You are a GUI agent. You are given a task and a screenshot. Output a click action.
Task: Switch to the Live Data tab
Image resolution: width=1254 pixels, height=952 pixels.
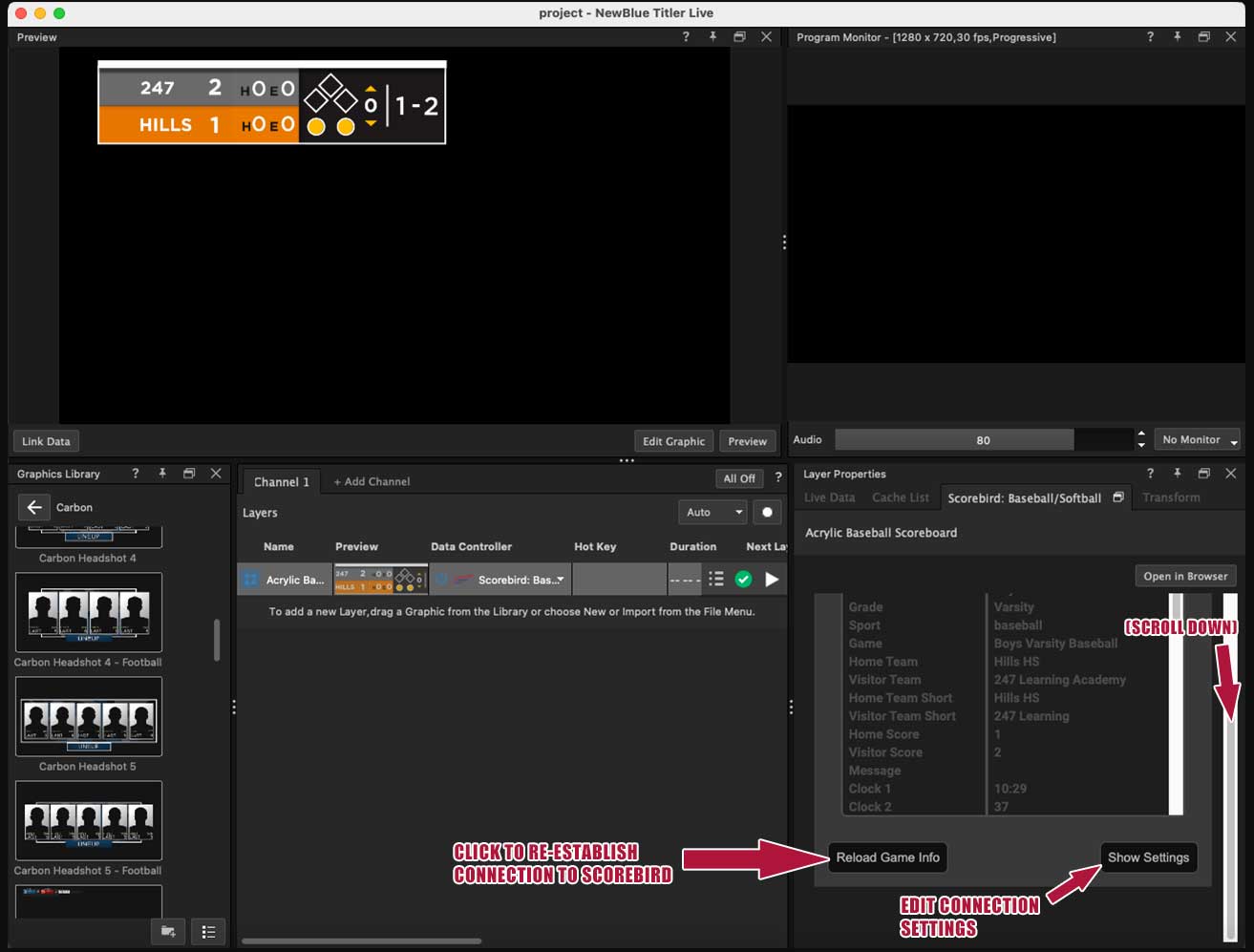pyautogui.click(x=829, y=497)
